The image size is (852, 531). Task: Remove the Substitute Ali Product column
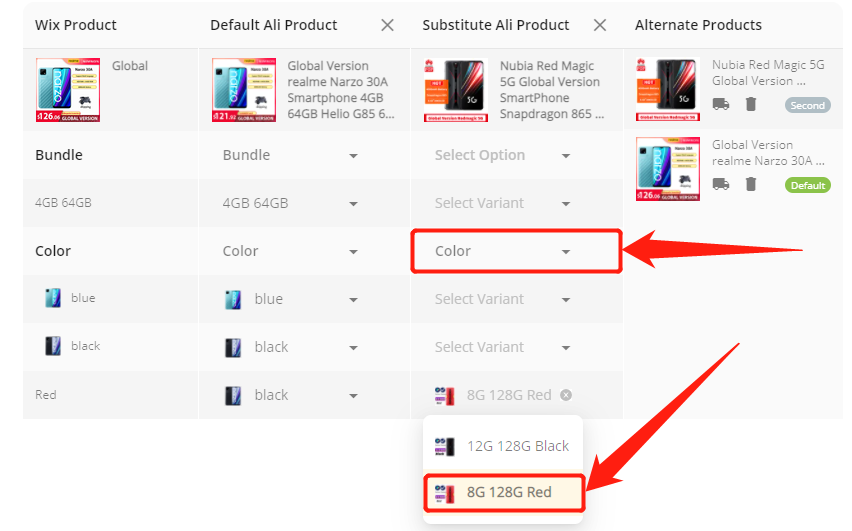(599, 25)
